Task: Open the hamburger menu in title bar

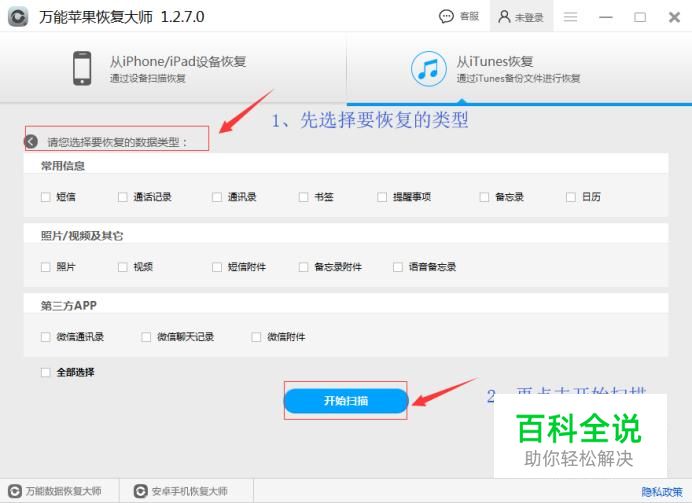Action: coord(570,17)
